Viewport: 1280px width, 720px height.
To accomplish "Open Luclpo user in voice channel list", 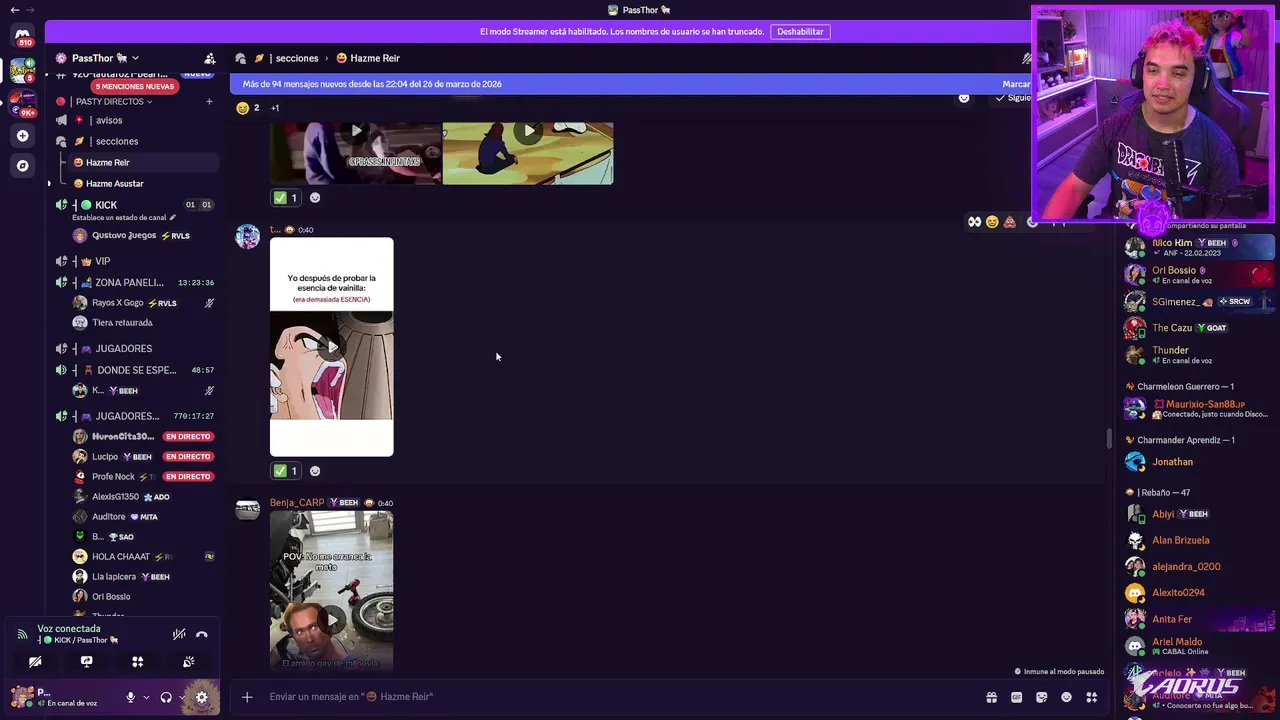I will click(105, 457).
